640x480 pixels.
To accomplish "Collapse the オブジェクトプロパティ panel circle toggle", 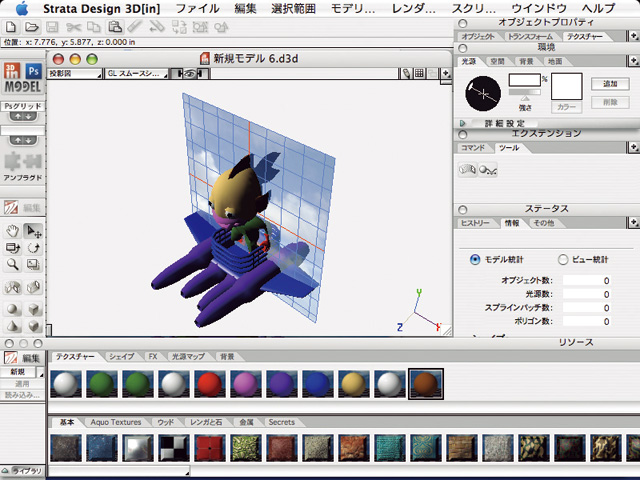I will 462,23.
